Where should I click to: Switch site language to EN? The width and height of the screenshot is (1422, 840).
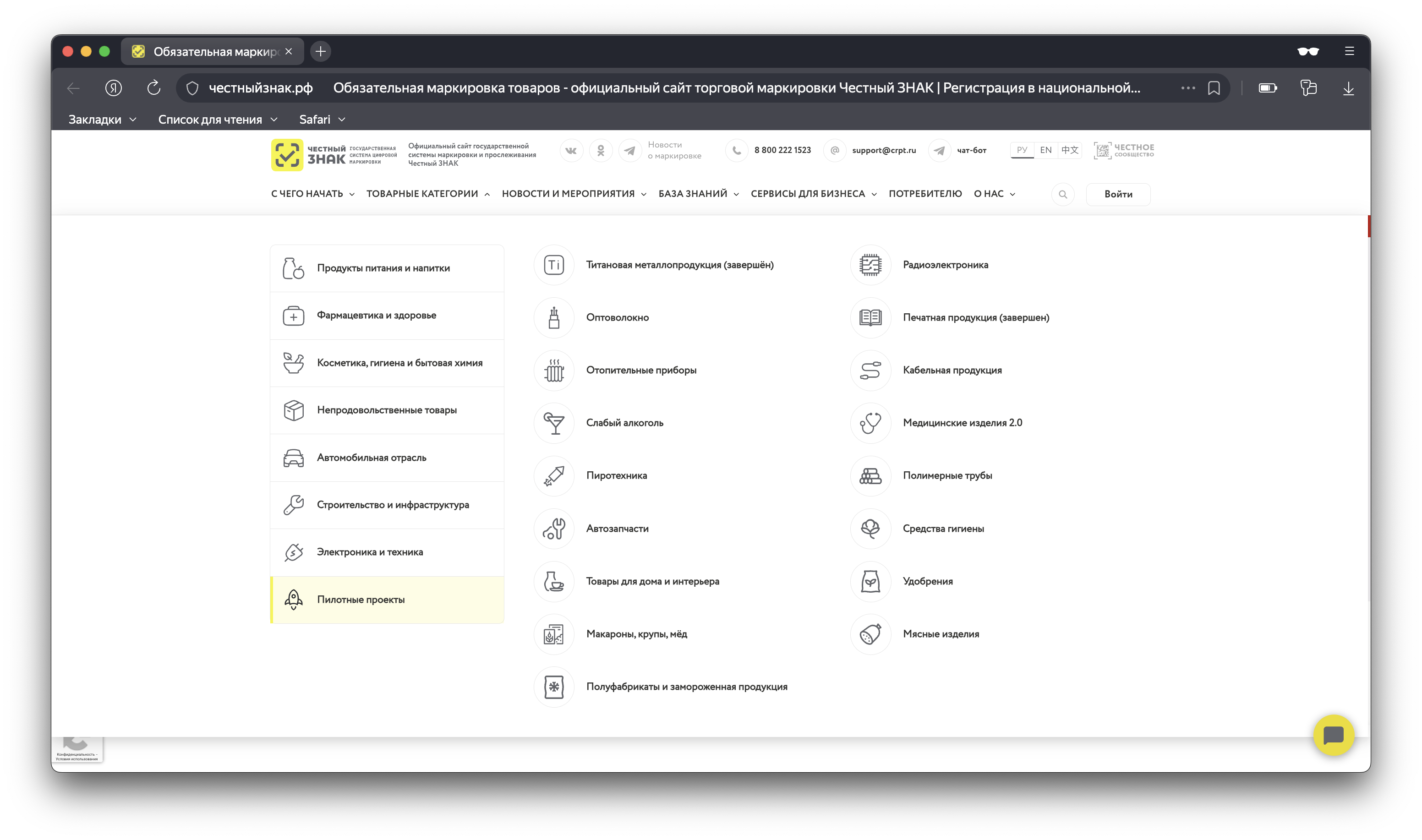point(1045,150)
